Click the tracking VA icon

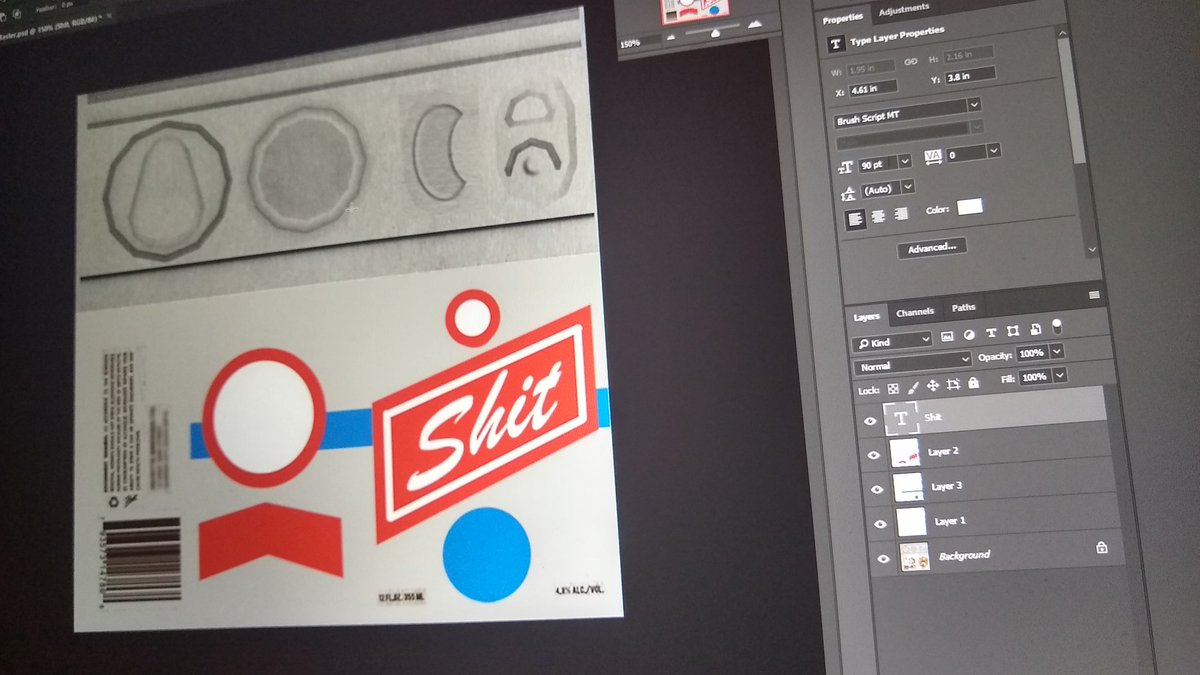point(933,157)
